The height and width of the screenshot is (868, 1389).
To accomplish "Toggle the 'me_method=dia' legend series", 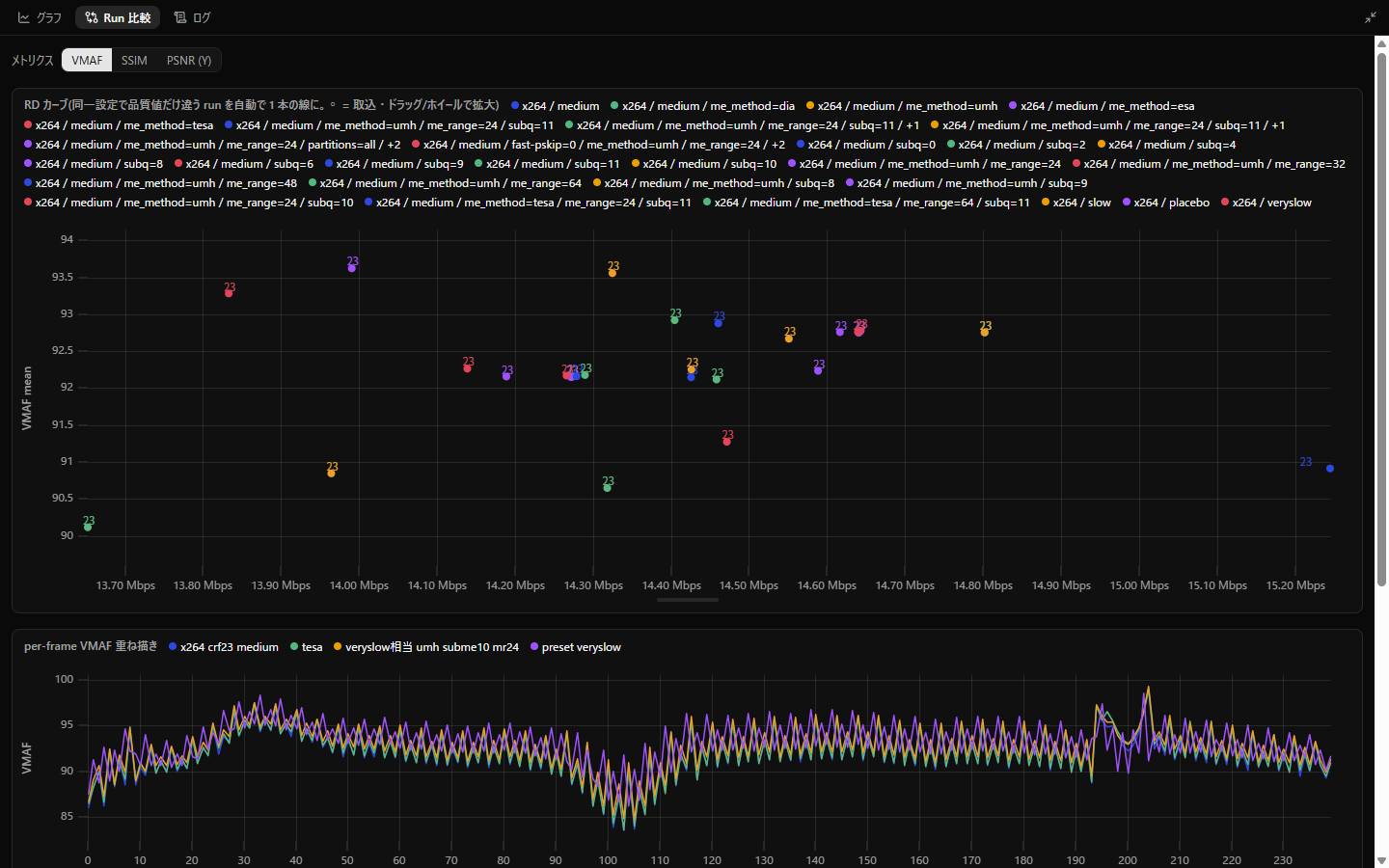I will coord(702,106).
